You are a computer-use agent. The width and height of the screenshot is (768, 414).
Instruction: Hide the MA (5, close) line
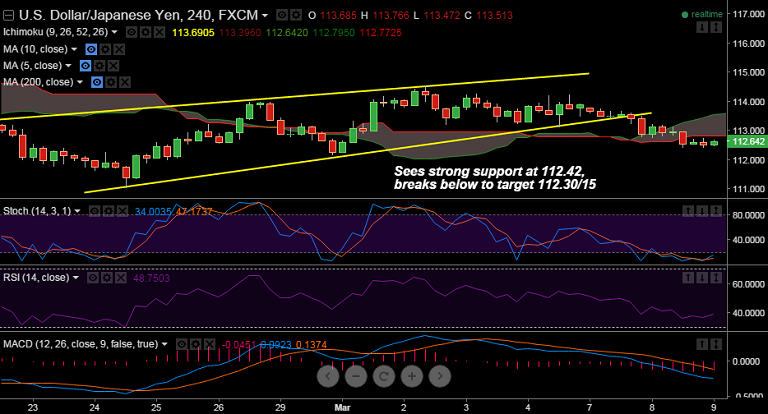tap(85, 66)
